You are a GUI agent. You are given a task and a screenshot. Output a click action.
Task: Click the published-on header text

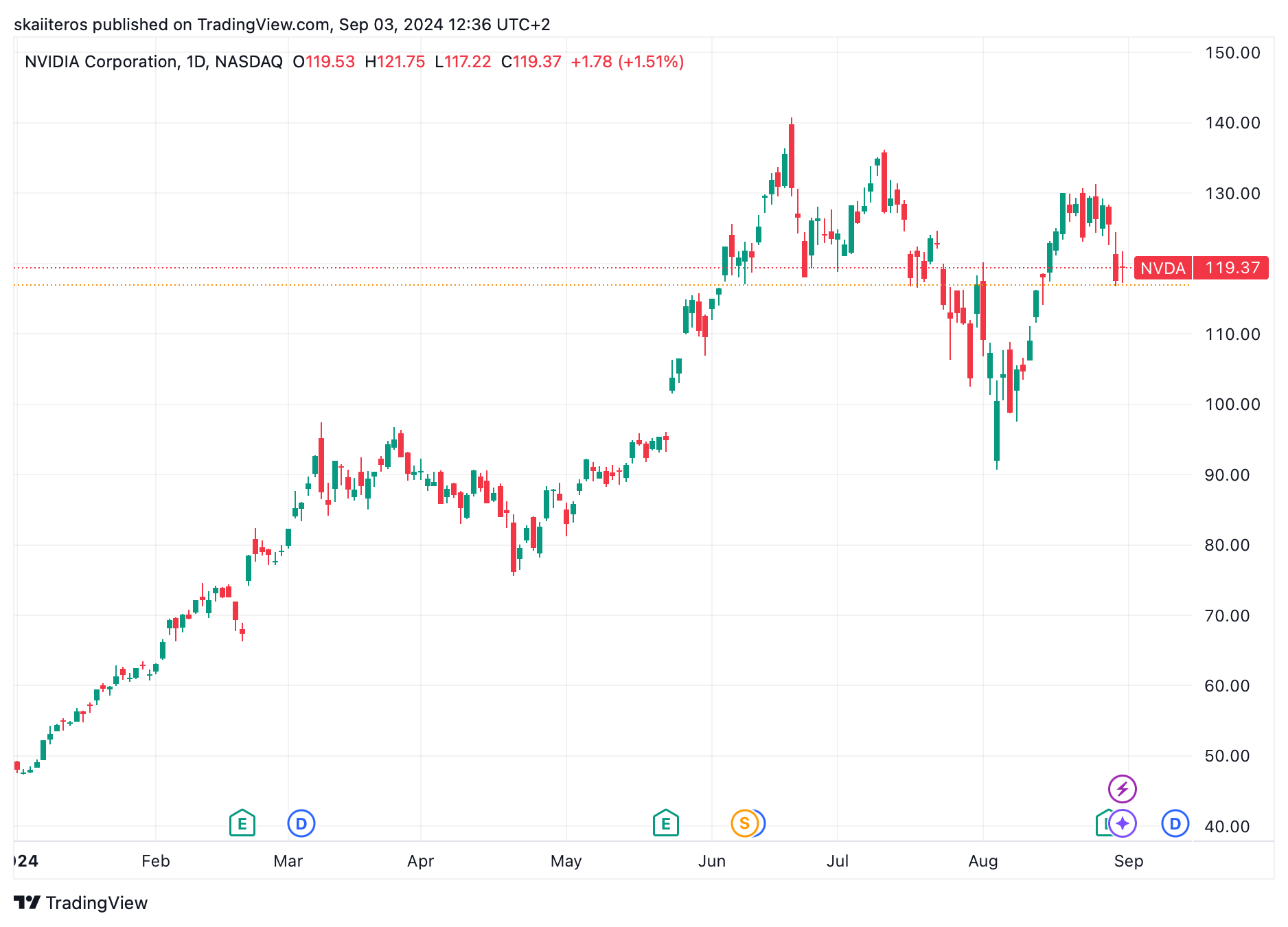click(x=282, y=25)
